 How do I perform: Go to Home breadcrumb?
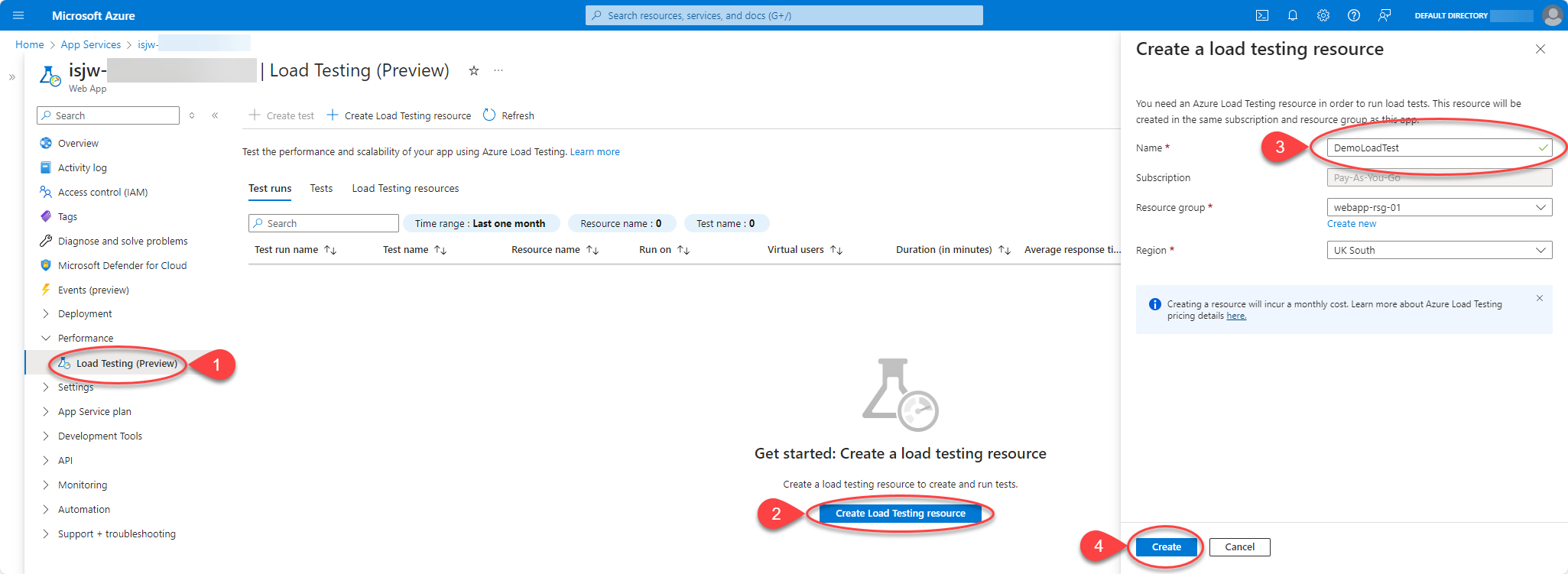(30, 44)
